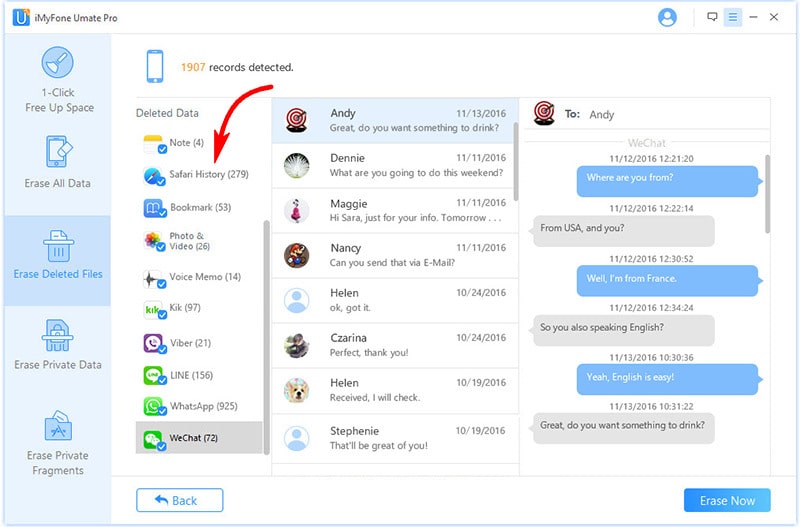
Task: Click the 'From USA, and you?' message bubble
Action: tap(623, 231)
